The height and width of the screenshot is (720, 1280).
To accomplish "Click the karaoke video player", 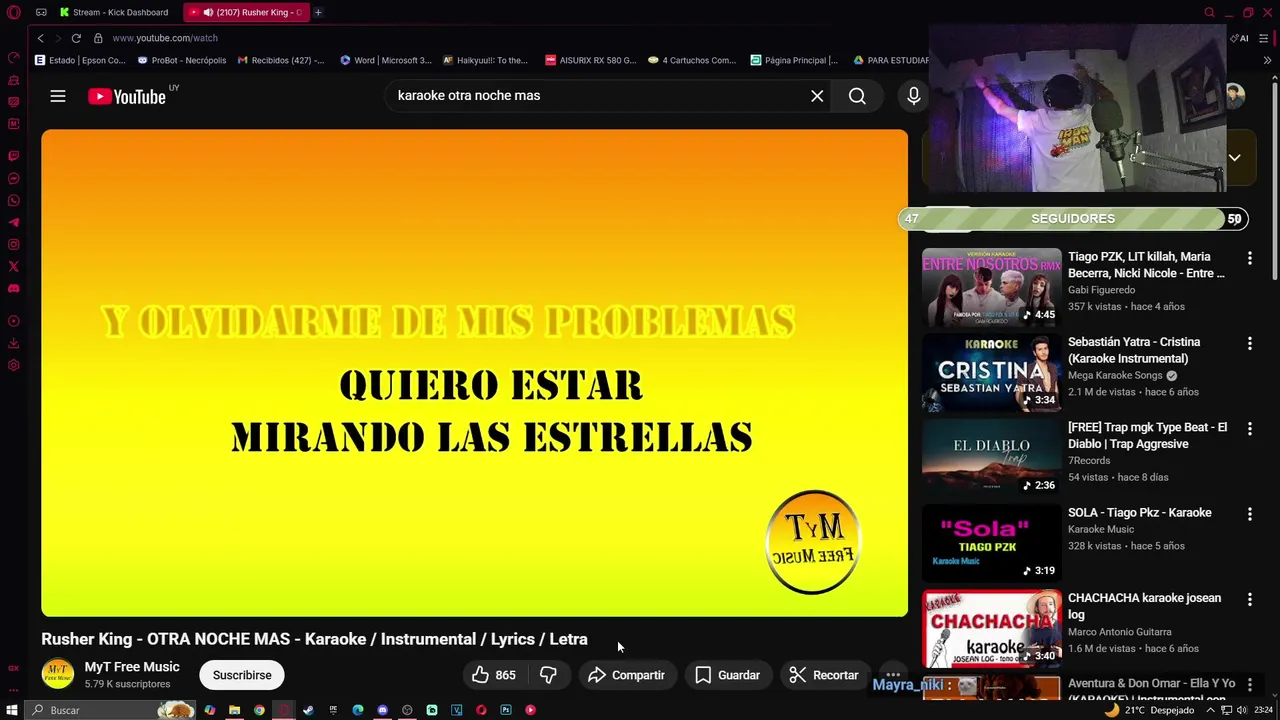I will (474, 373).
